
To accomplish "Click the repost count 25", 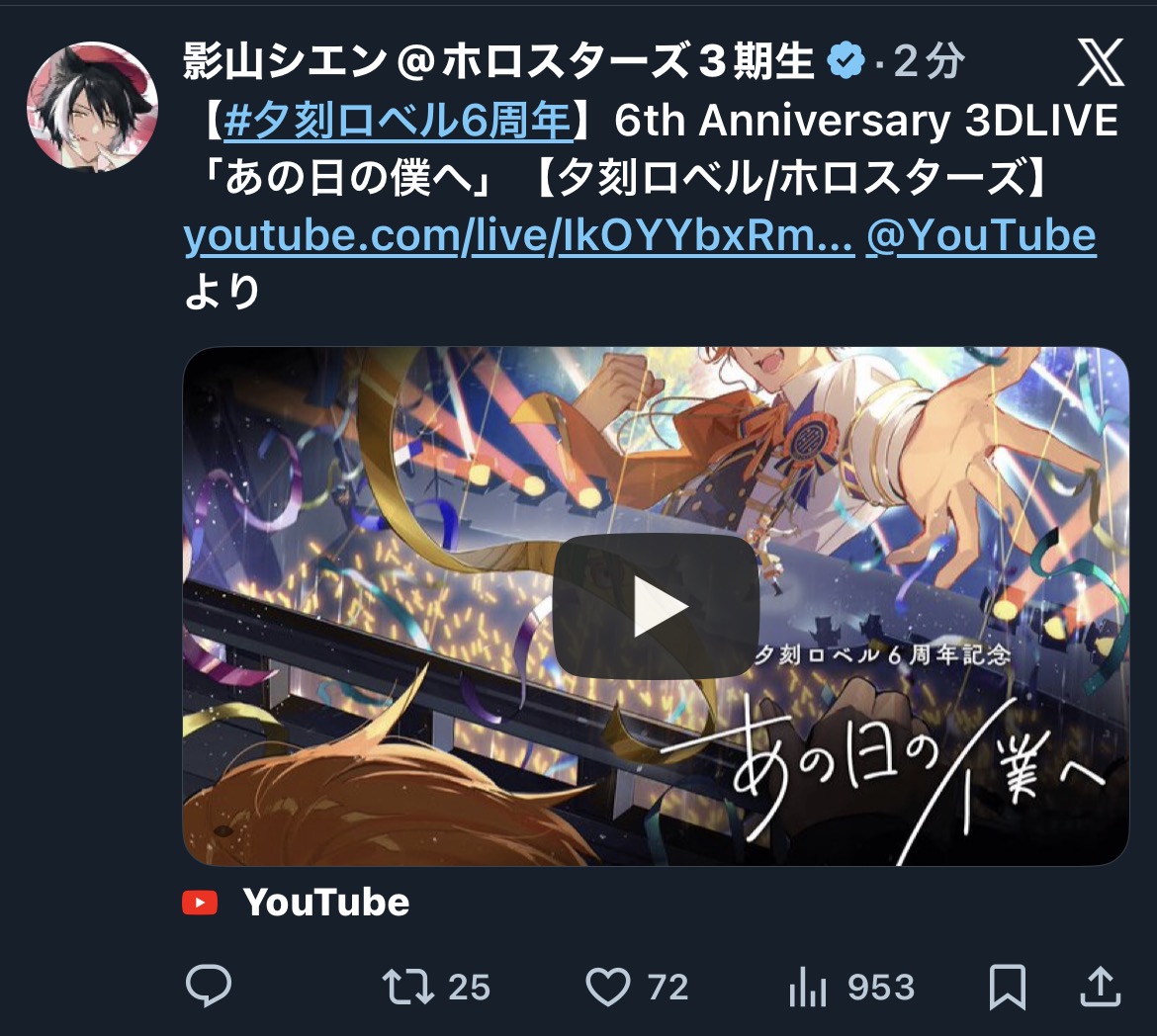I will pos(470,988).
